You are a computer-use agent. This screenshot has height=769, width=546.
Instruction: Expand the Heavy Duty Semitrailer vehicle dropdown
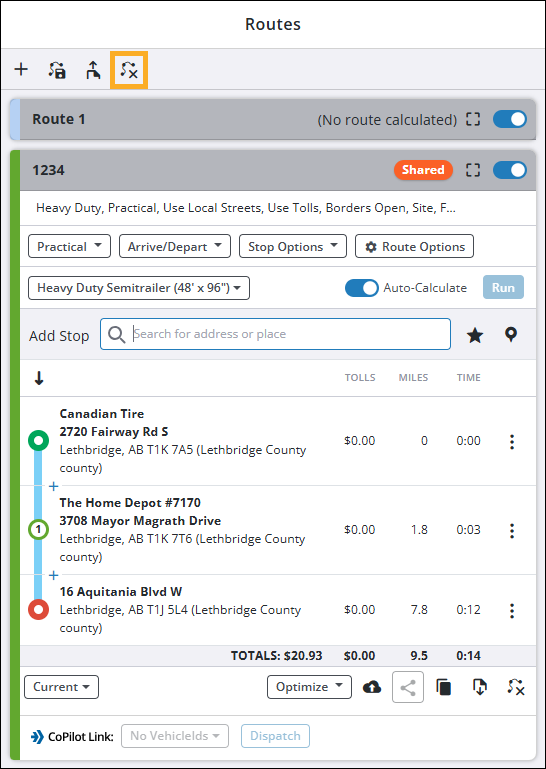coord(139,288)
